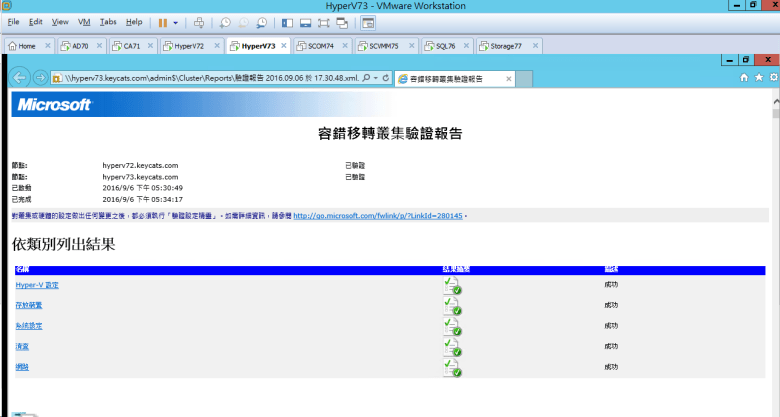Enter VMware full screen mode icon

coord(324,22)
